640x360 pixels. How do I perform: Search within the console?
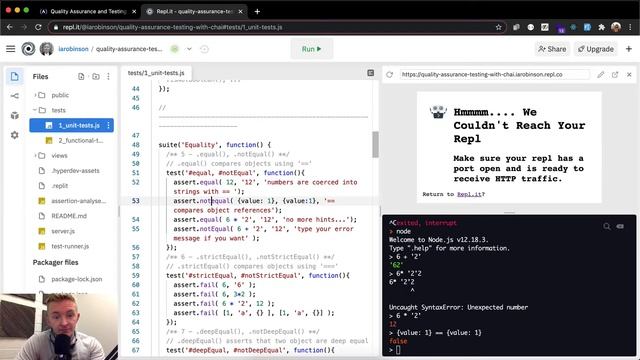pyautogui.click(x=607, y=226)
